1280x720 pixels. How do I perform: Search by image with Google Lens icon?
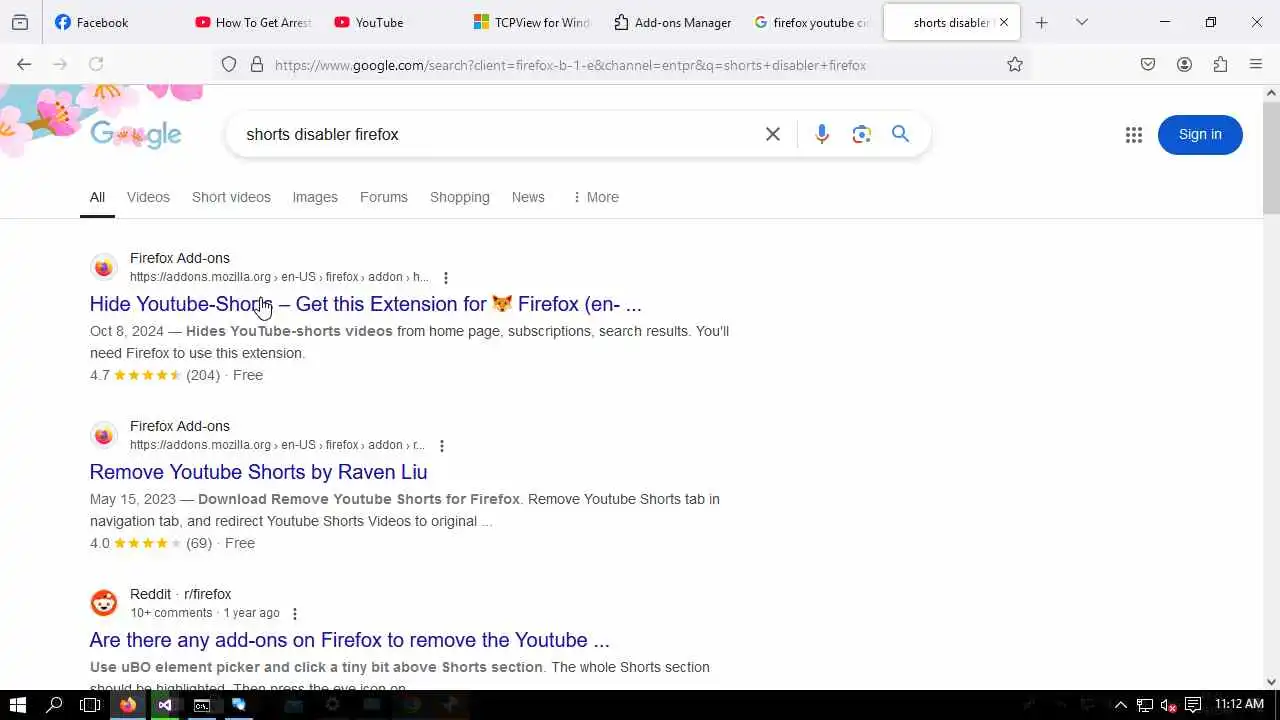tap(862, 134)
